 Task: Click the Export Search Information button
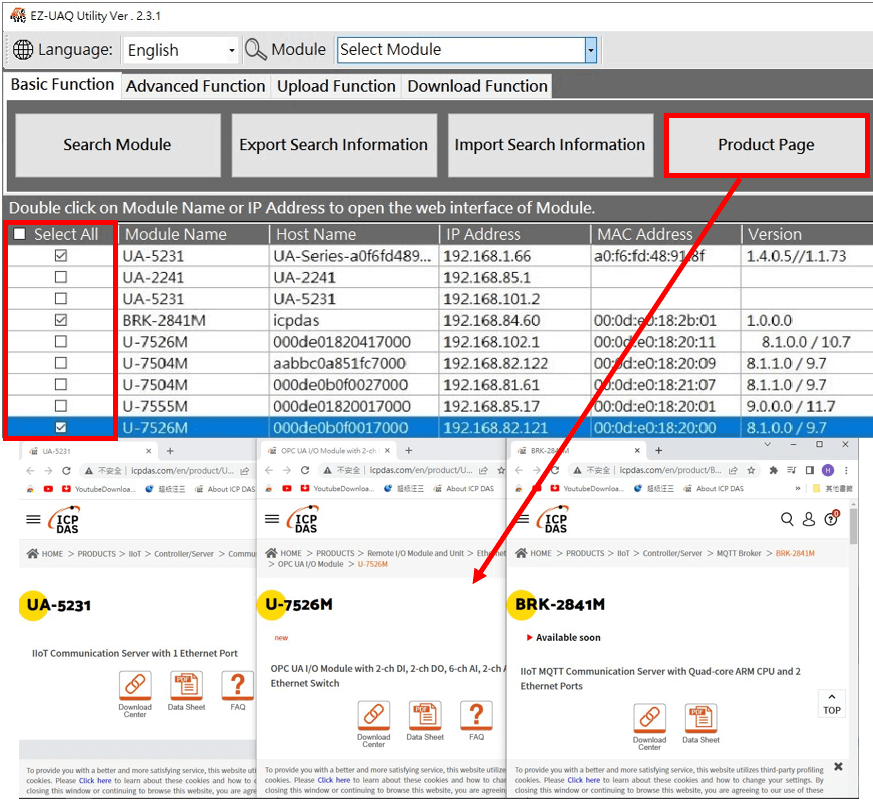coord(334,145)
